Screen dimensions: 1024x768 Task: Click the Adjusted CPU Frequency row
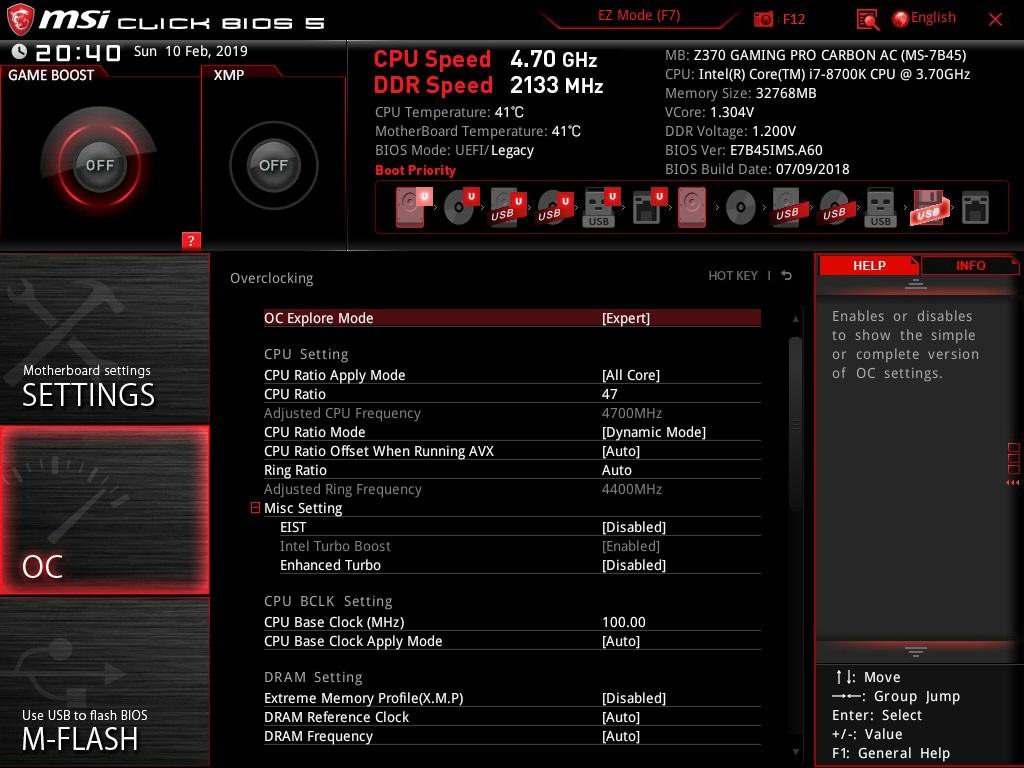pyautogui.click(x=512, y=413)
